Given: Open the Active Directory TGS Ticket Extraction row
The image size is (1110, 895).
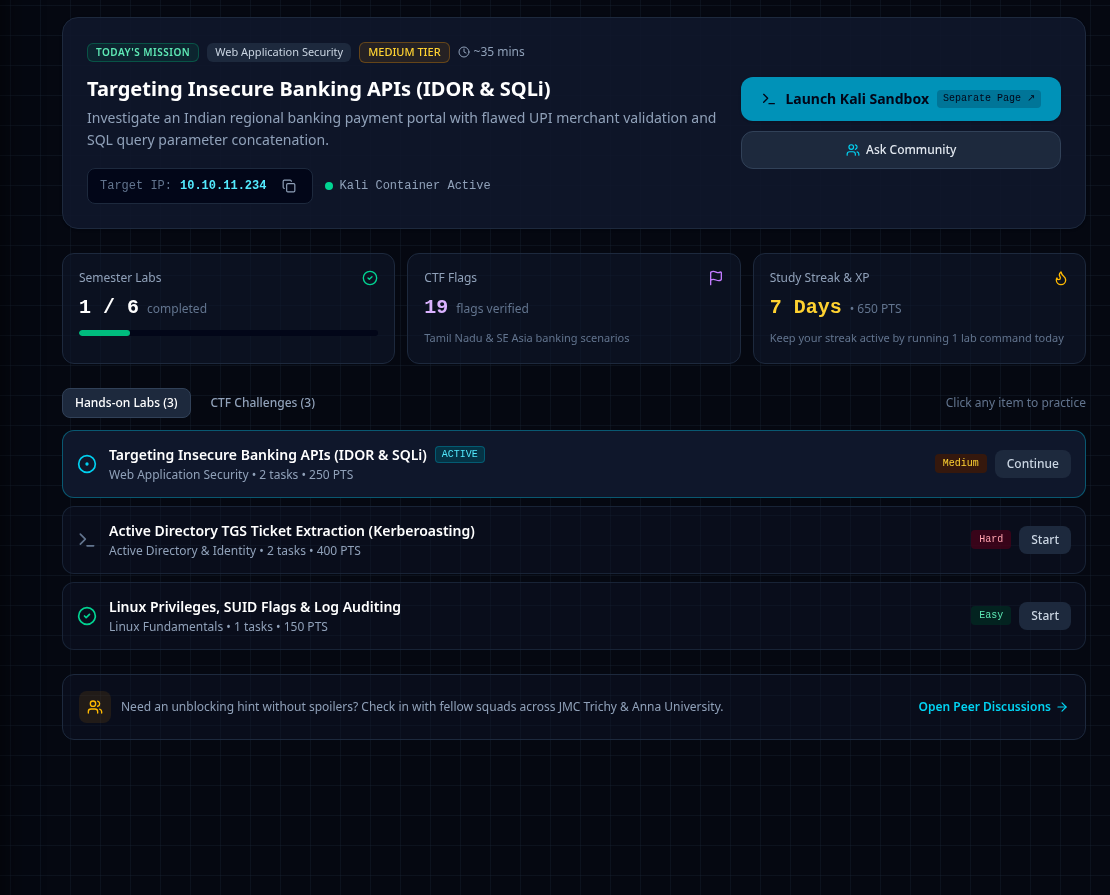Looking at the screenshot, I should (x=573, y=540).
